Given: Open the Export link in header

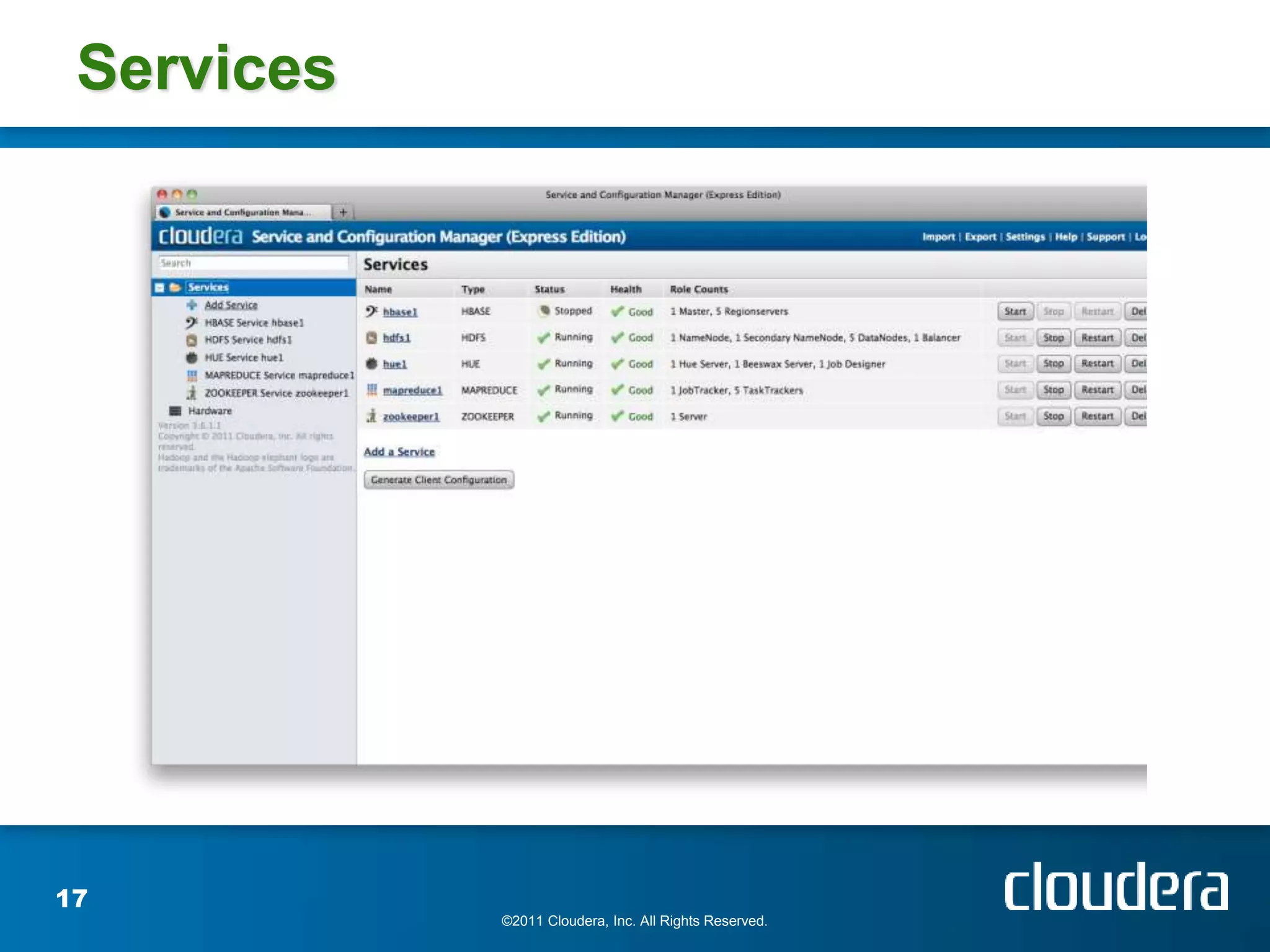Looking at the screenshot, I should [x=980, y=237].
